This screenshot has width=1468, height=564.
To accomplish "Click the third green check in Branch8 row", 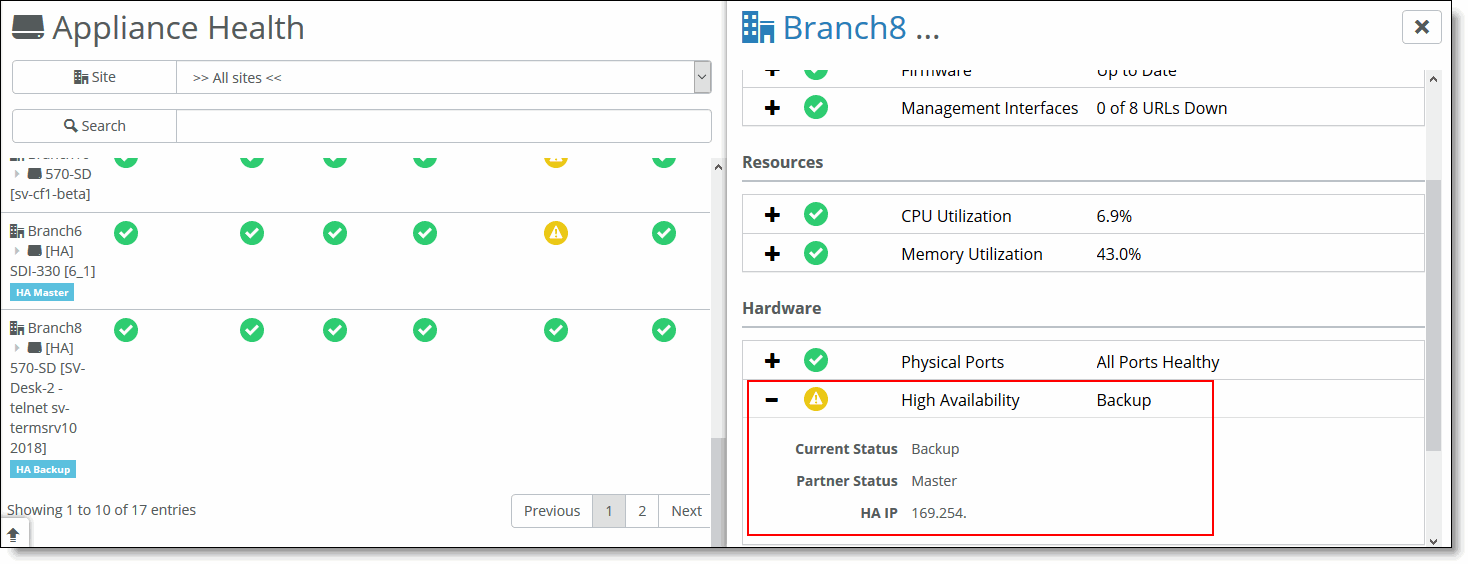I will pos(335,330).
